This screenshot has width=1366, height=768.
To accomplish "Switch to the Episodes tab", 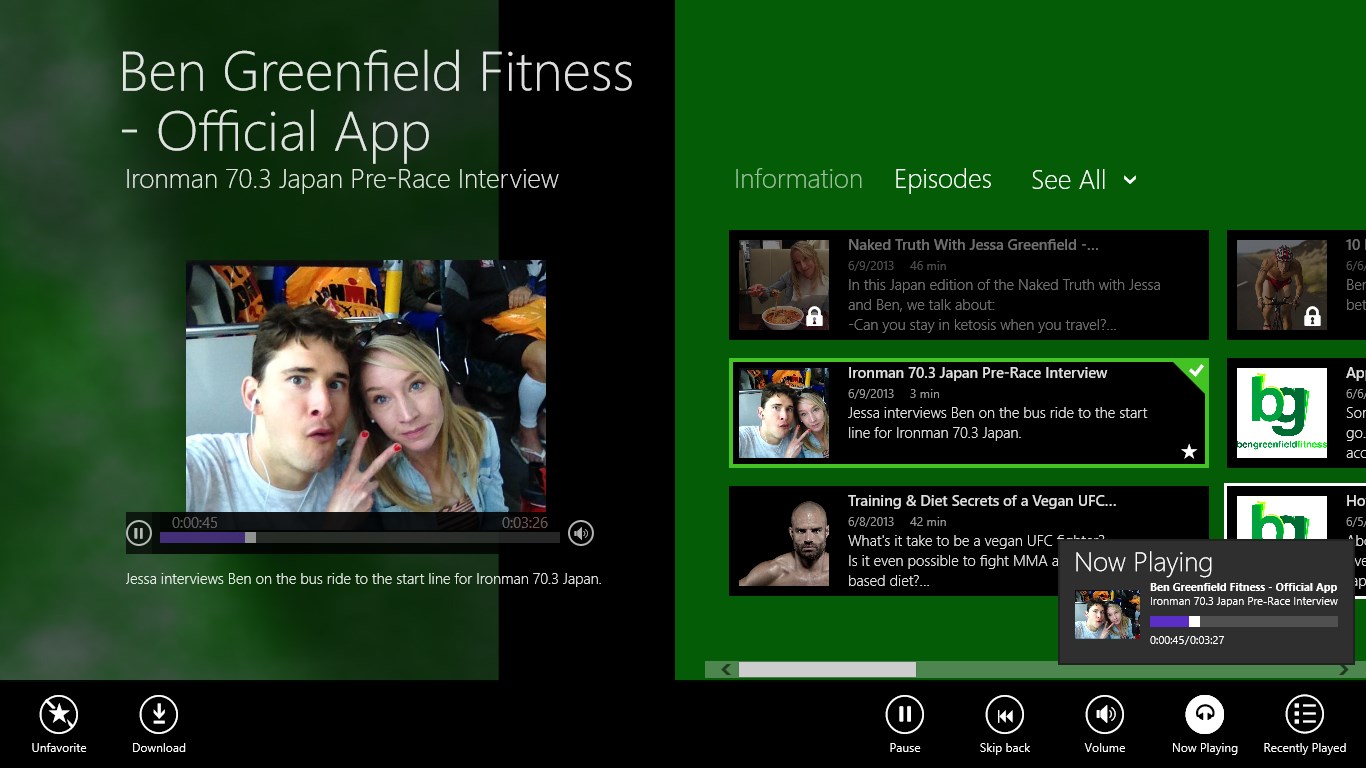I will (942, 179).
